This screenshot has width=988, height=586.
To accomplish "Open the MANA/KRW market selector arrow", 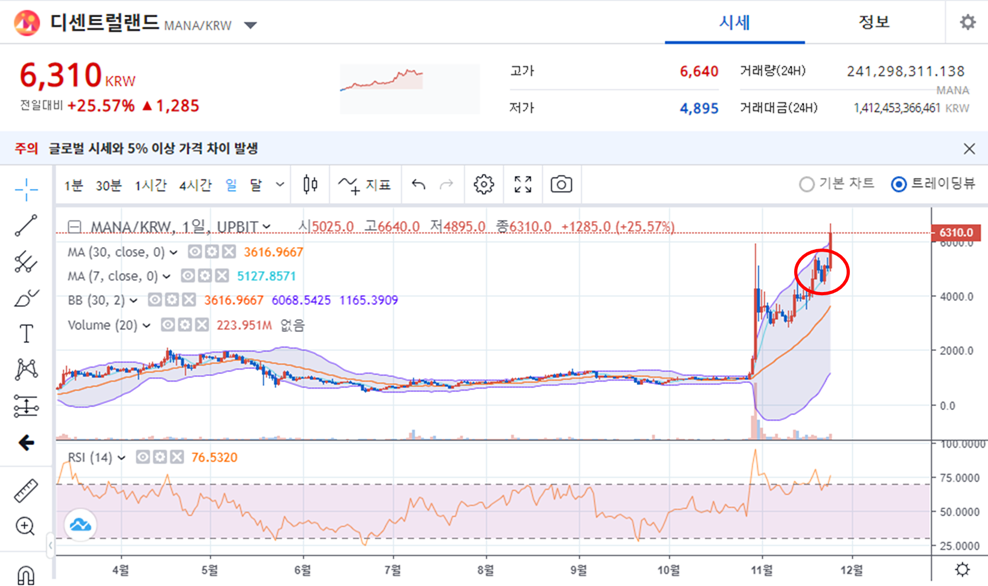I will [x=250, y=26].
